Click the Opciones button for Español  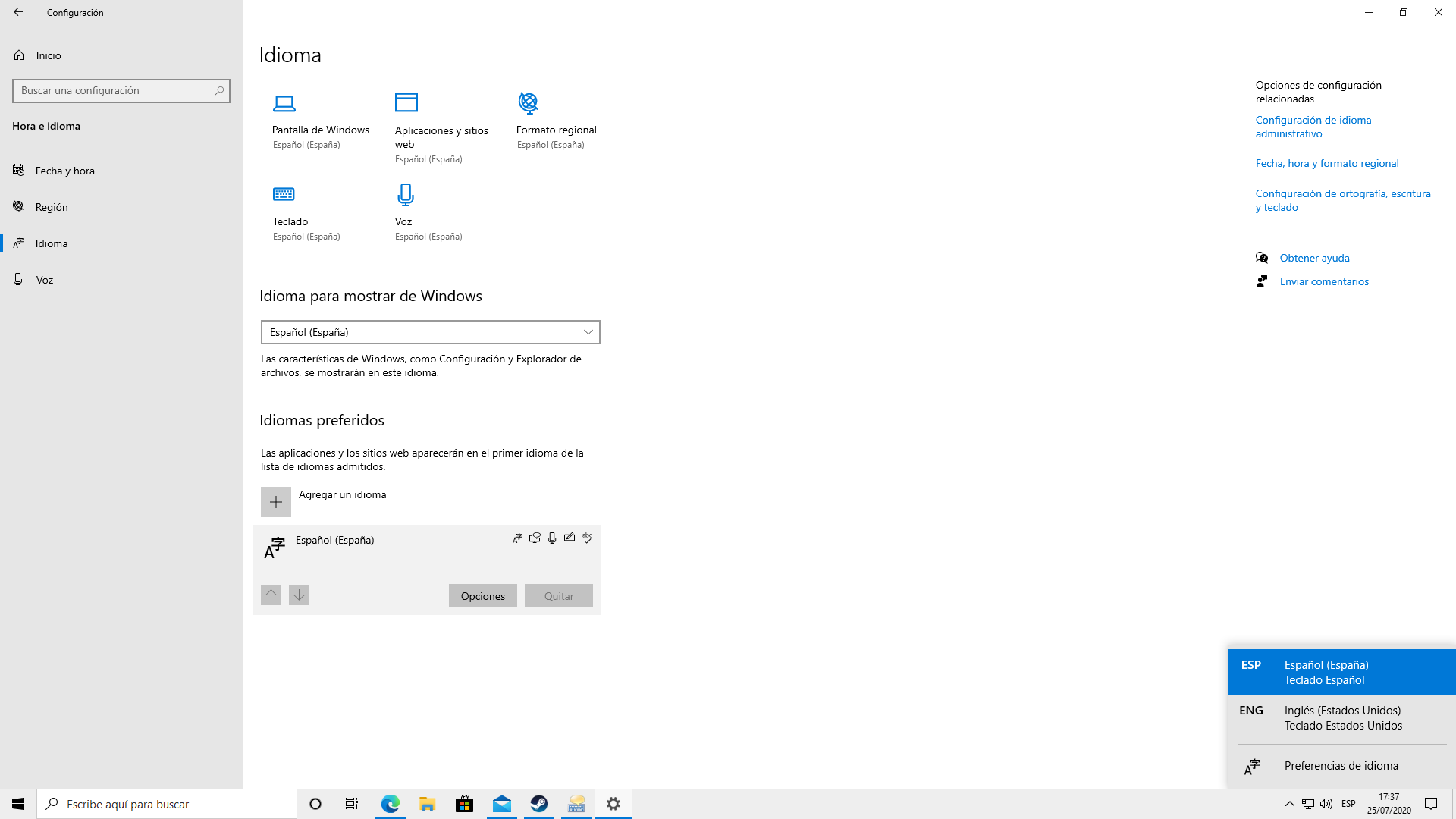[482, 596]
